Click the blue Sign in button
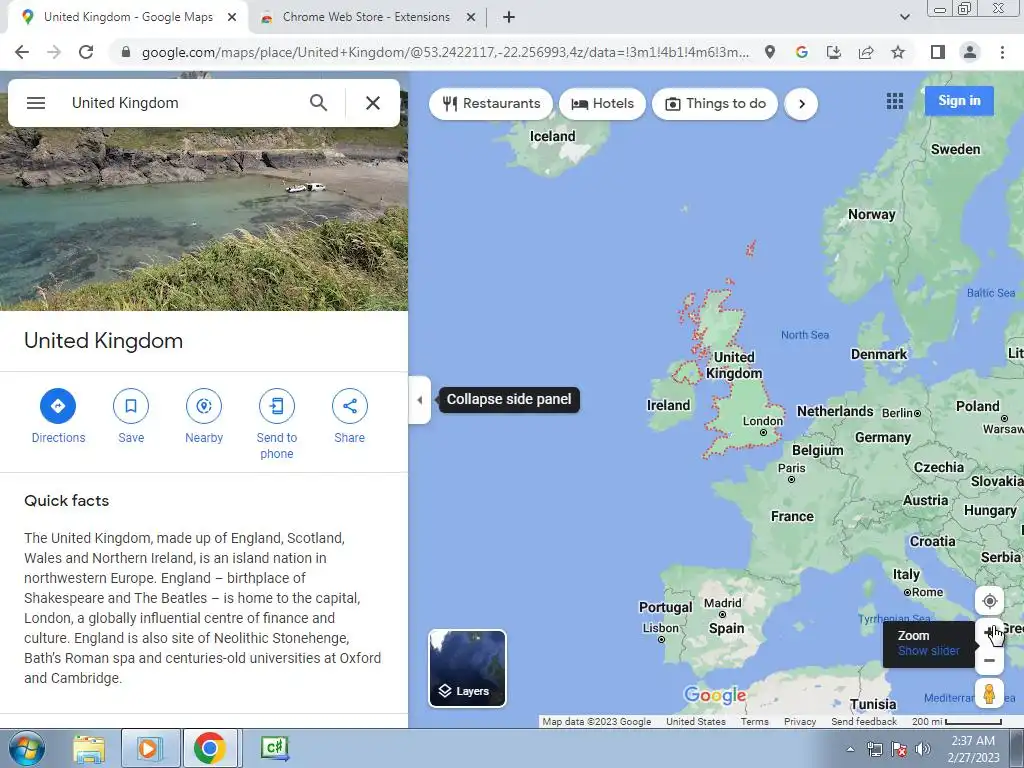The height and width of the screenshot is (768, 1024). click(x=959, y=101)
